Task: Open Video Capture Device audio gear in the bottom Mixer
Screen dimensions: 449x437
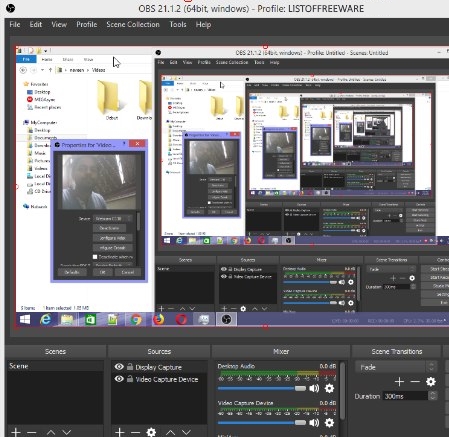Action: click(329, 423)
